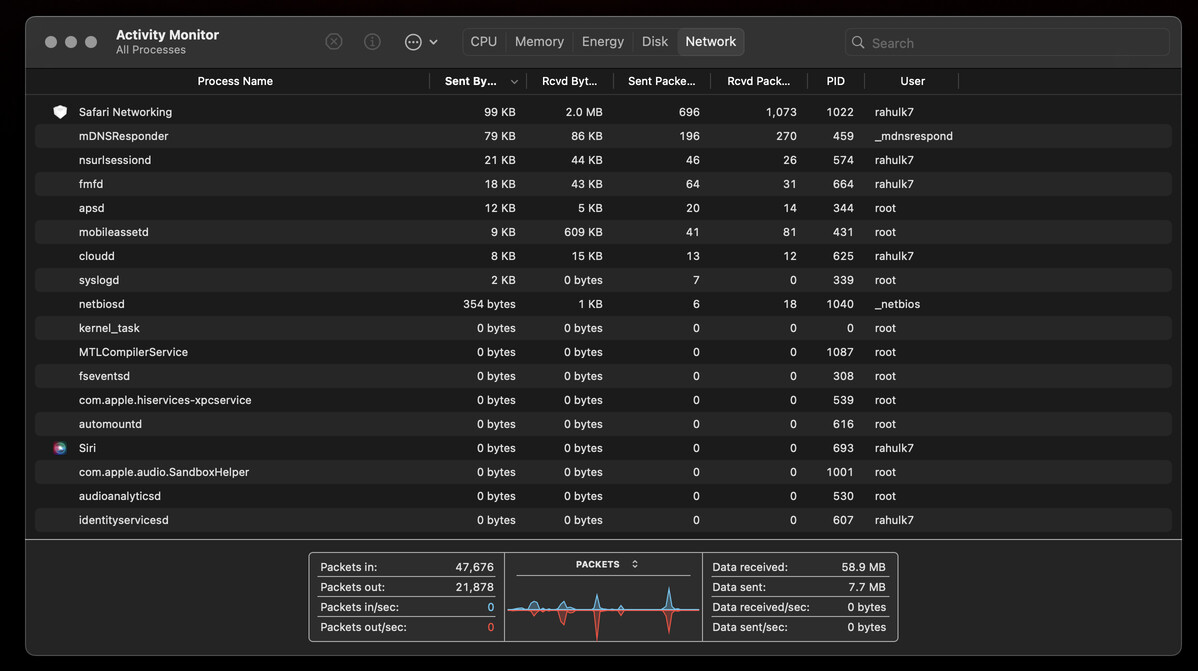The height and width of the screenshot is (671, 1198).
Task: Expand the chevron beside the ellipsis button
Action: click(433, 42)
